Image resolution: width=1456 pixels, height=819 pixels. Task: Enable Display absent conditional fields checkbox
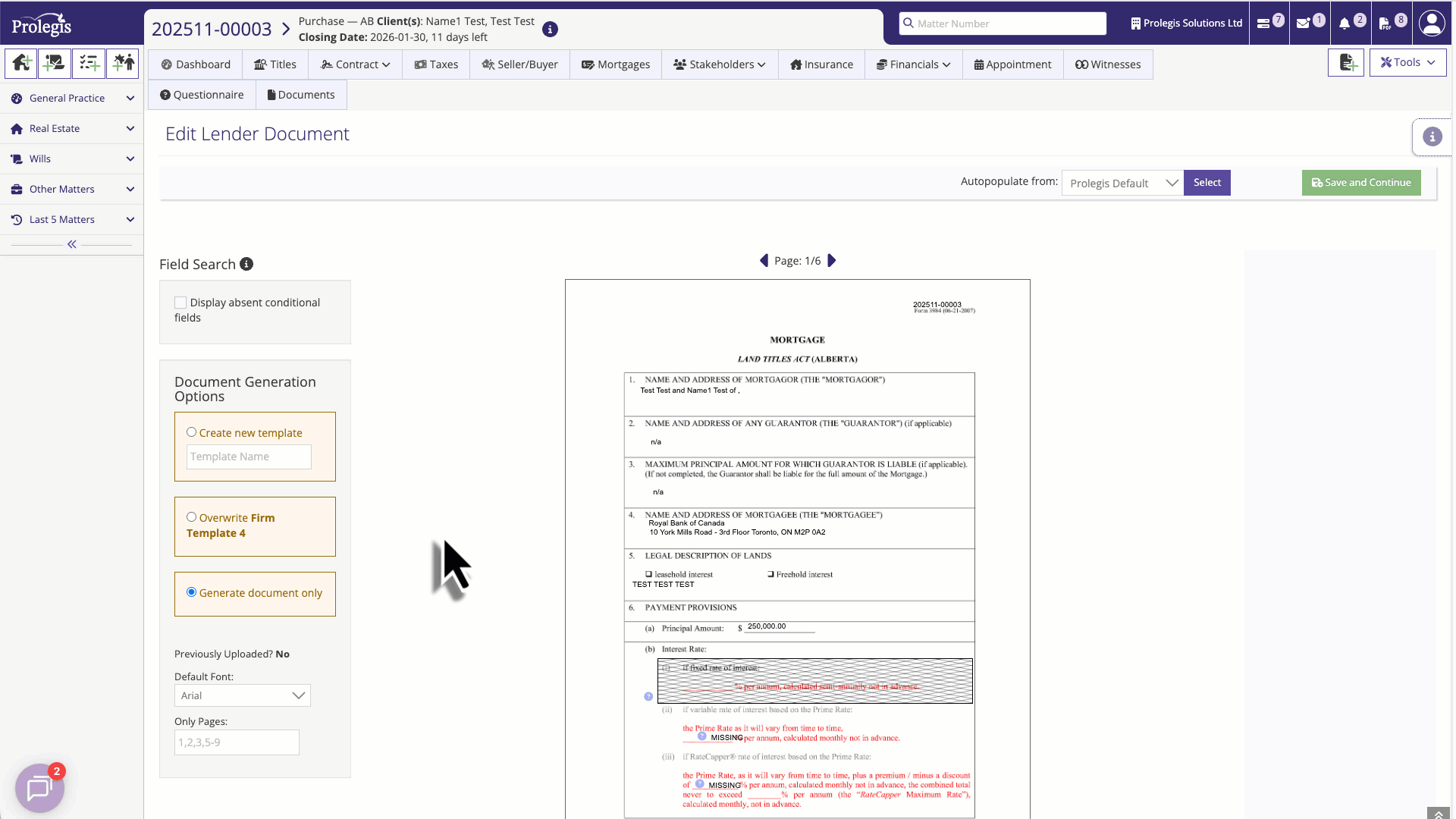click(180, 303)
